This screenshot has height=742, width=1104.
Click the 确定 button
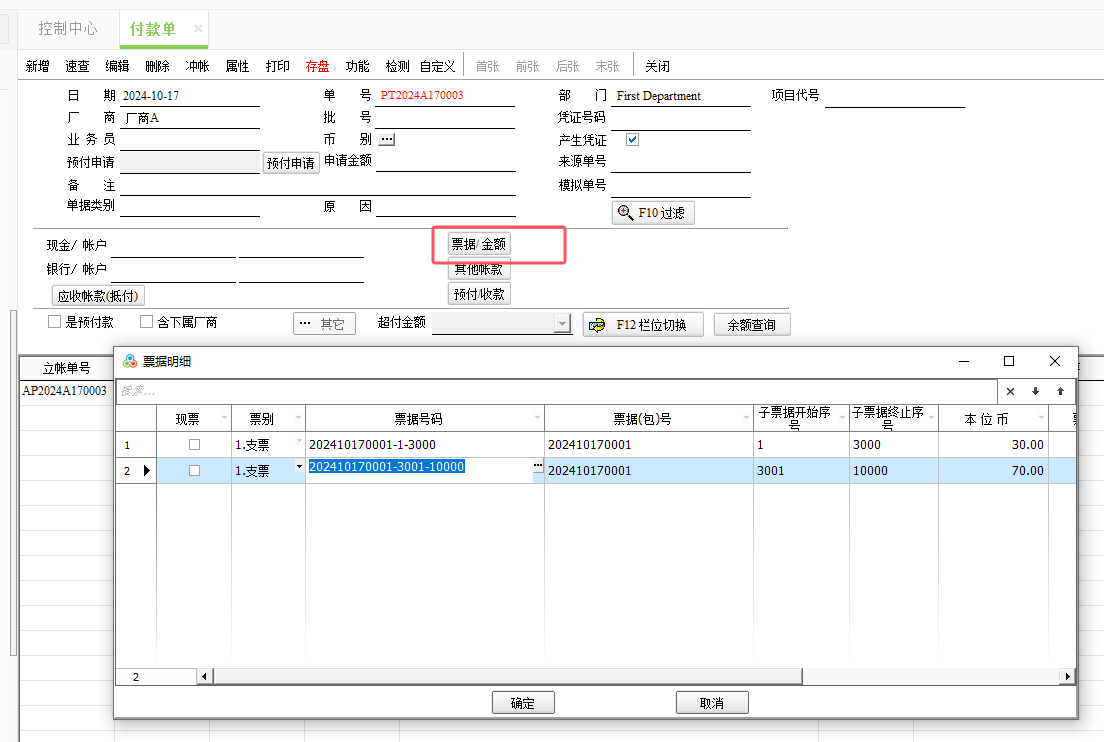click(522, 703)
